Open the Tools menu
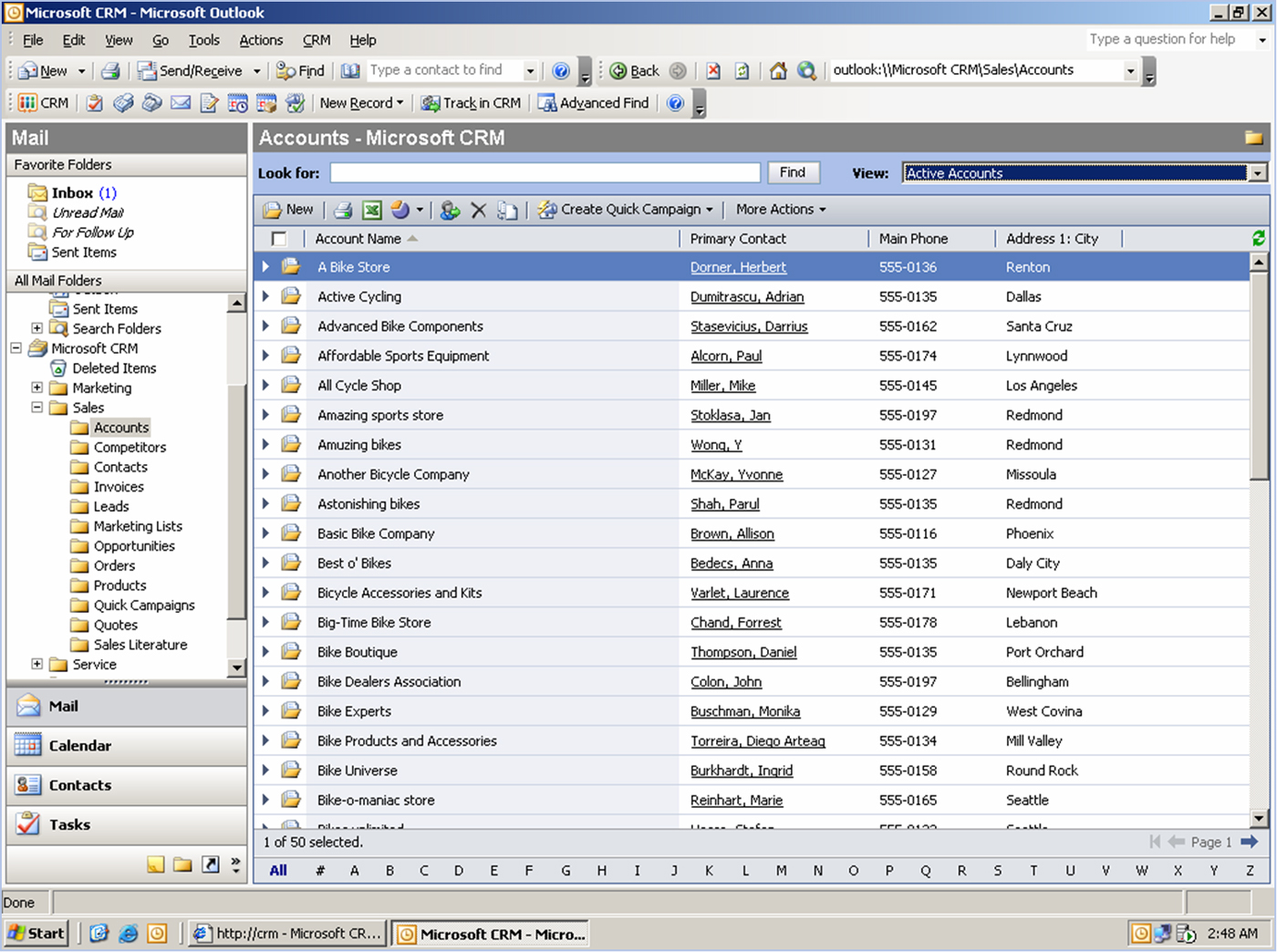1277x952 pixels. pos(203,40)
